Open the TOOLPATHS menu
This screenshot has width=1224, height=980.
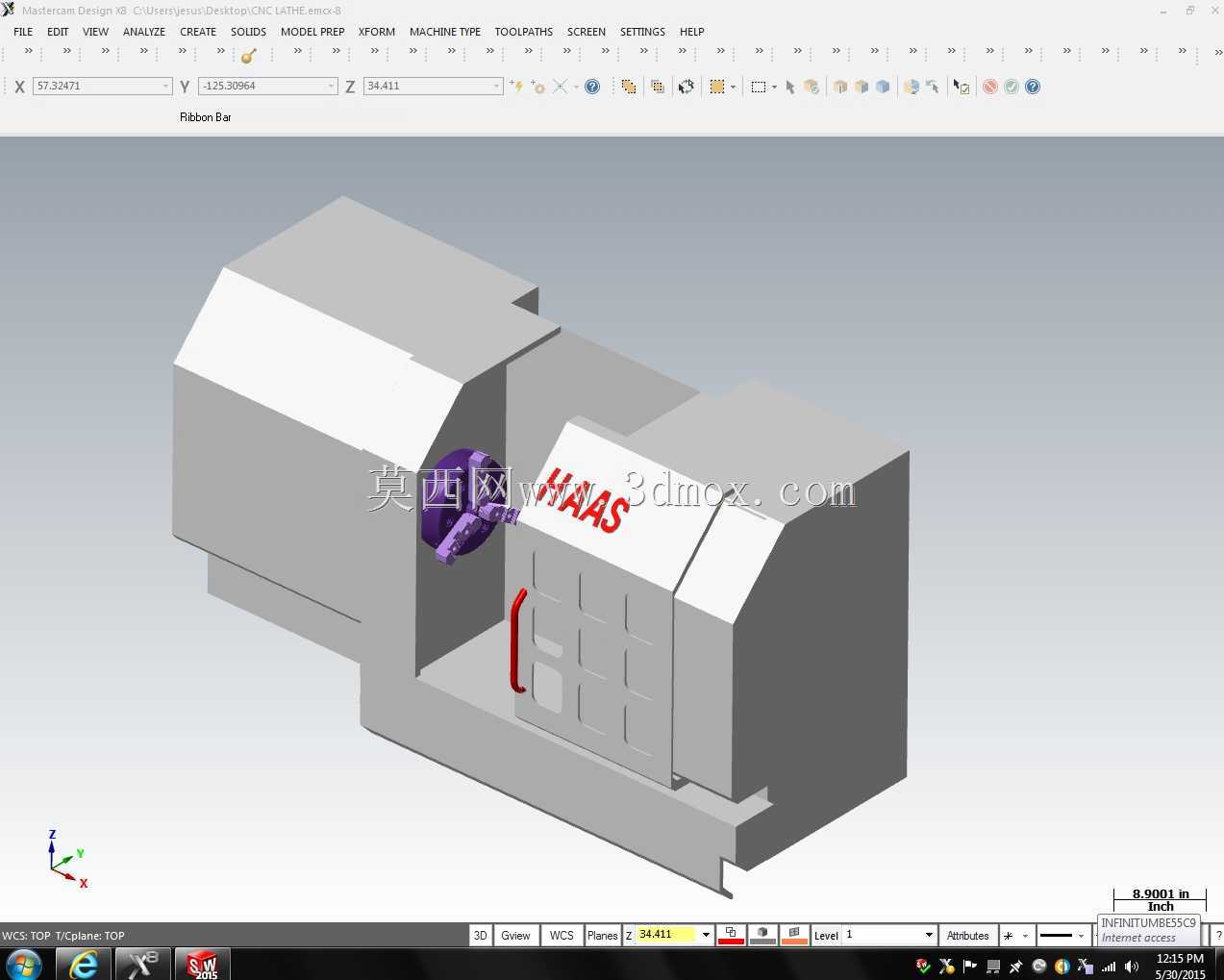pos(524,32)
